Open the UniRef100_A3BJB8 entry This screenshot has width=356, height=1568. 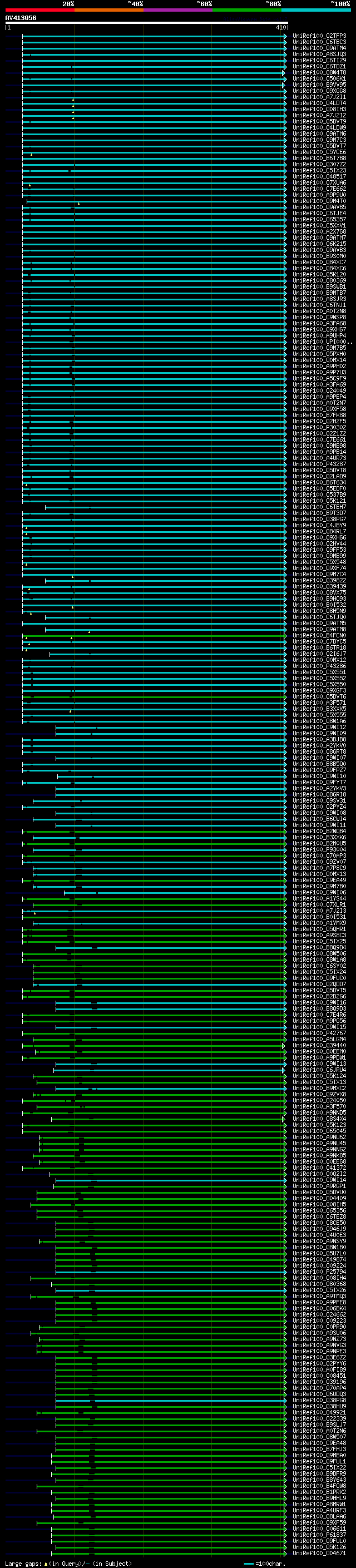point(319,740)
